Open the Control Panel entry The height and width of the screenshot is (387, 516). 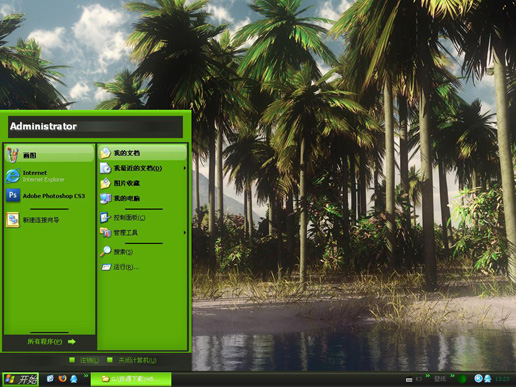(x=142, y=217)
